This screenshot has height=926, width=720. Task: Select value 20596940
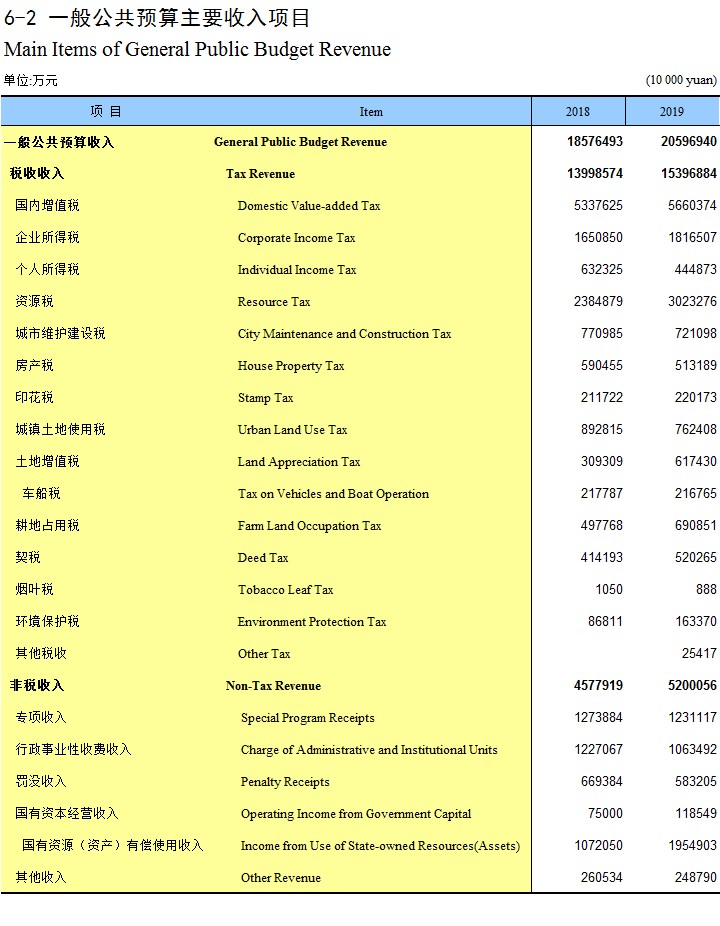click(x=689, y=142)
